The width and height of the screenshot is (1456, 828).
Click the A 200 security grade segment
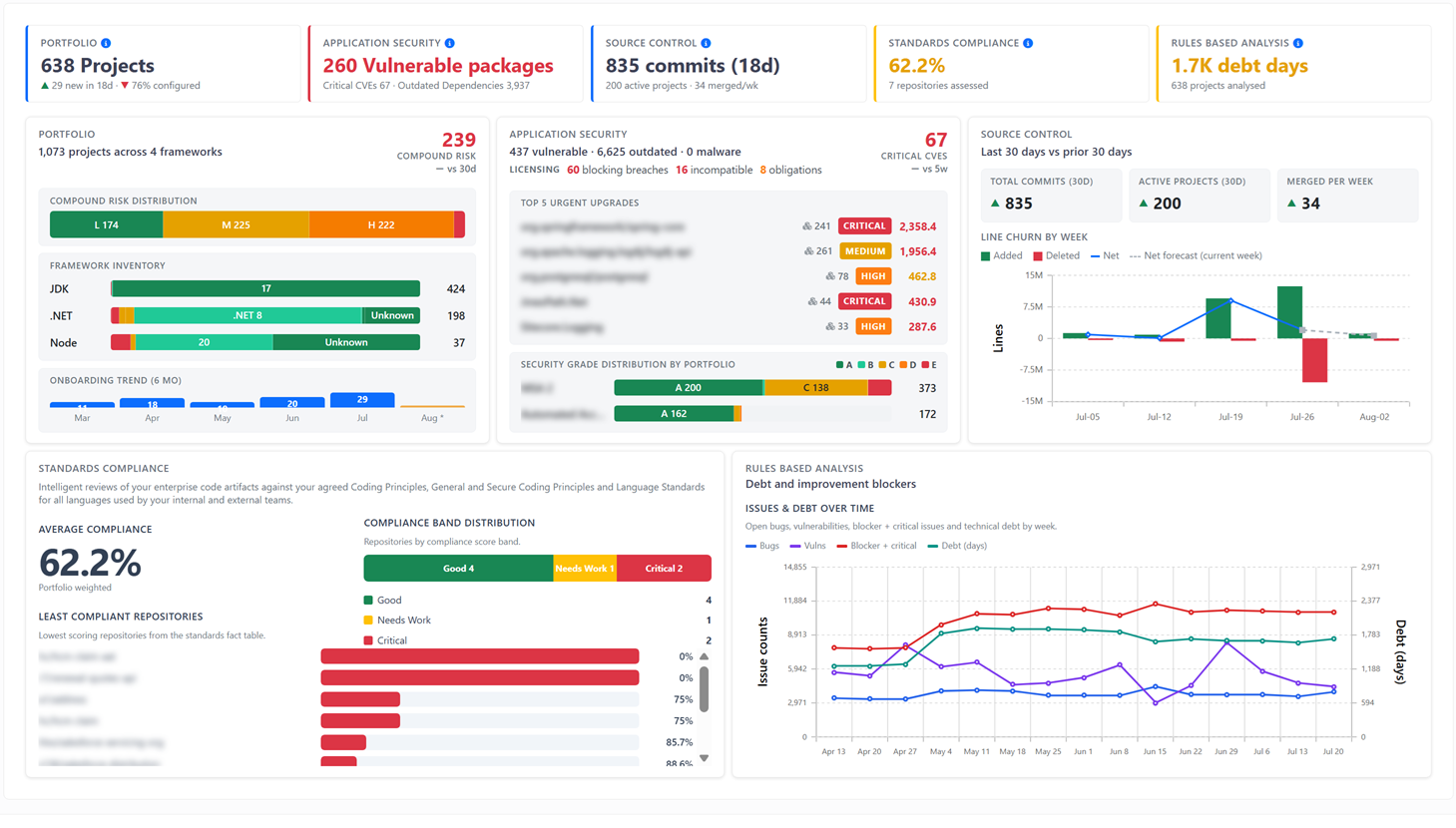[689, 388]
